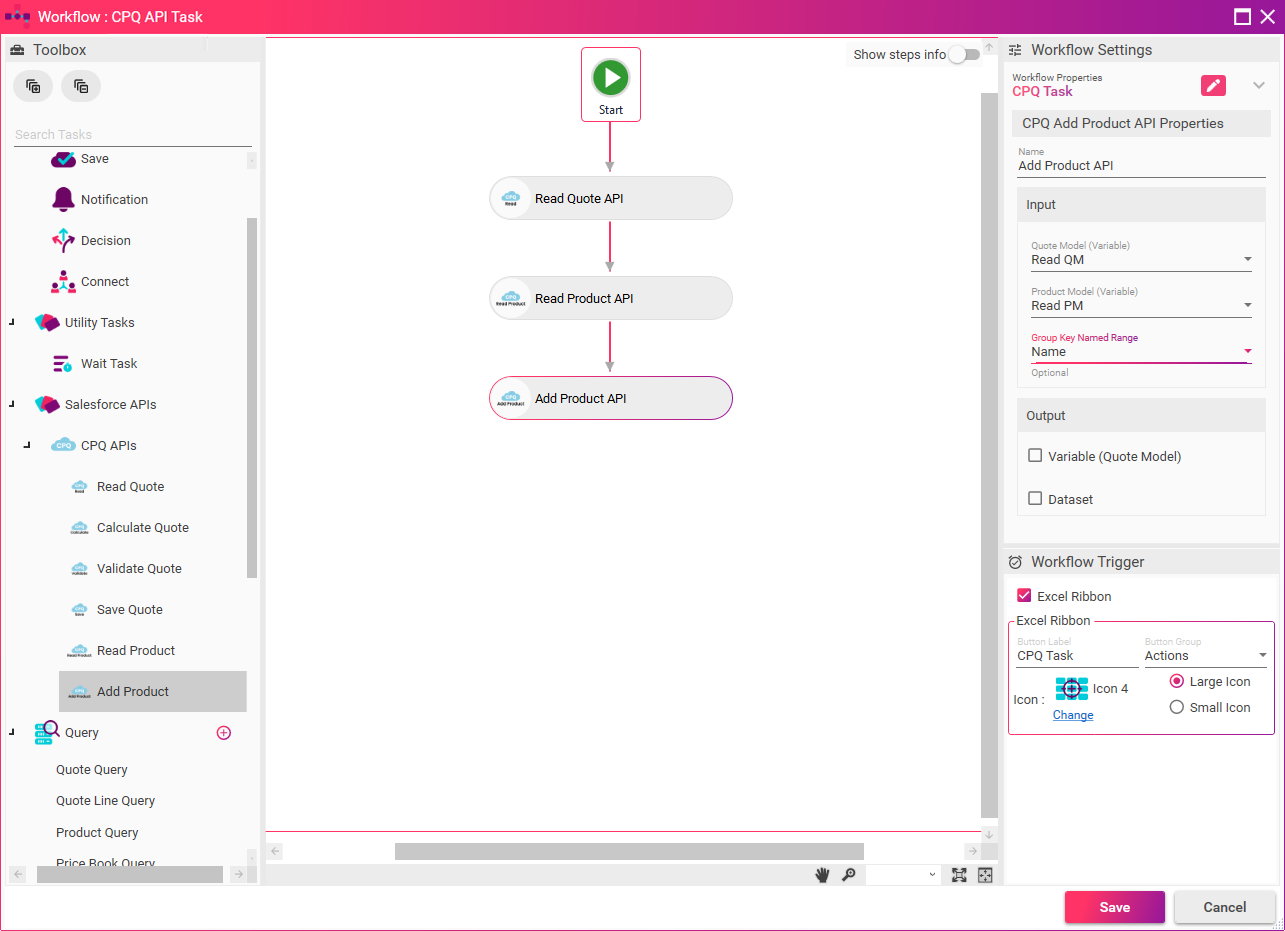Click the Save button
This screenshot has width=1285, height=931.
point(1114,907)
